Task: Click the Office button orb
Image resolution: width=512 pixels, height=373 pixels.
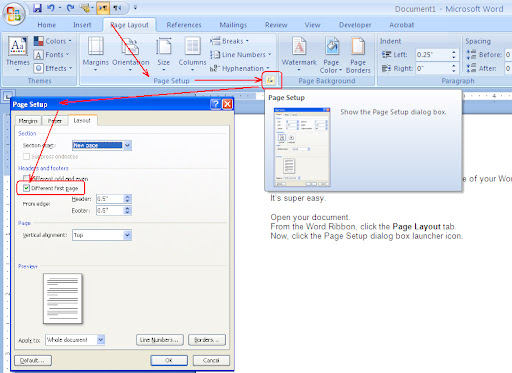Action: (x=14, y=14)
